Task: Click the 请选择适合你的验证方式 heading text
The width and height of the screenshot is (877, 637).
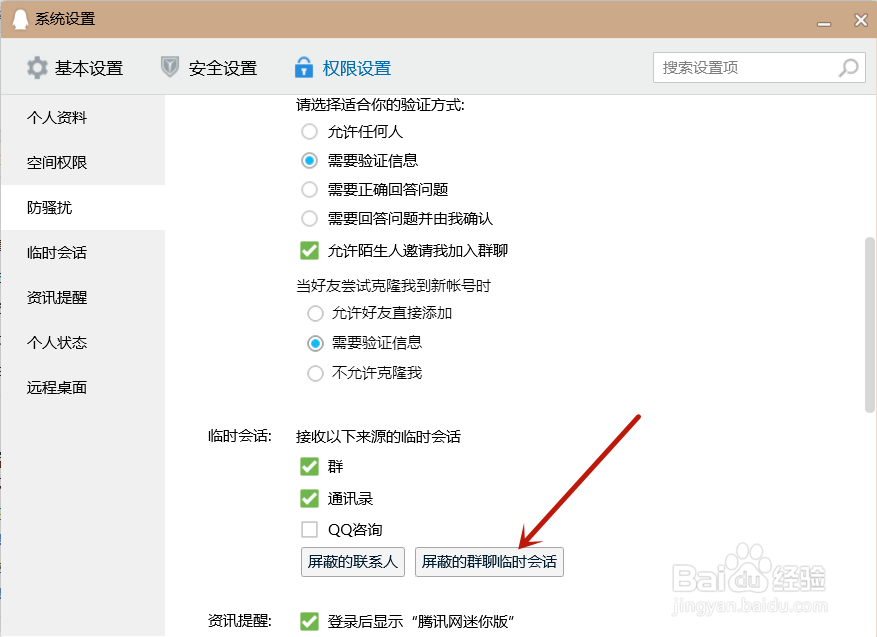Action: coord(380,105)
